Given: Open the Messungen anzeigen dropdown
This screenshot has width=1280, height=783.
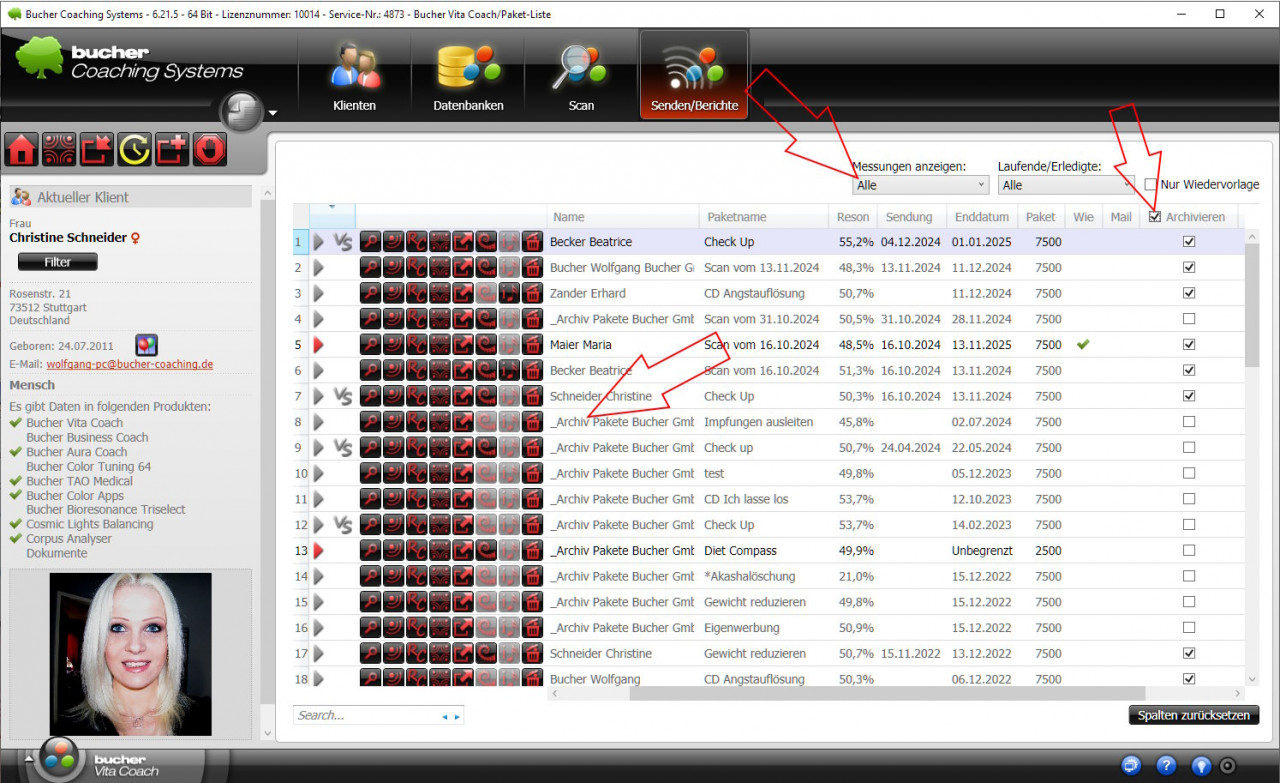Looking at the screenshot, I should [921, 185].
